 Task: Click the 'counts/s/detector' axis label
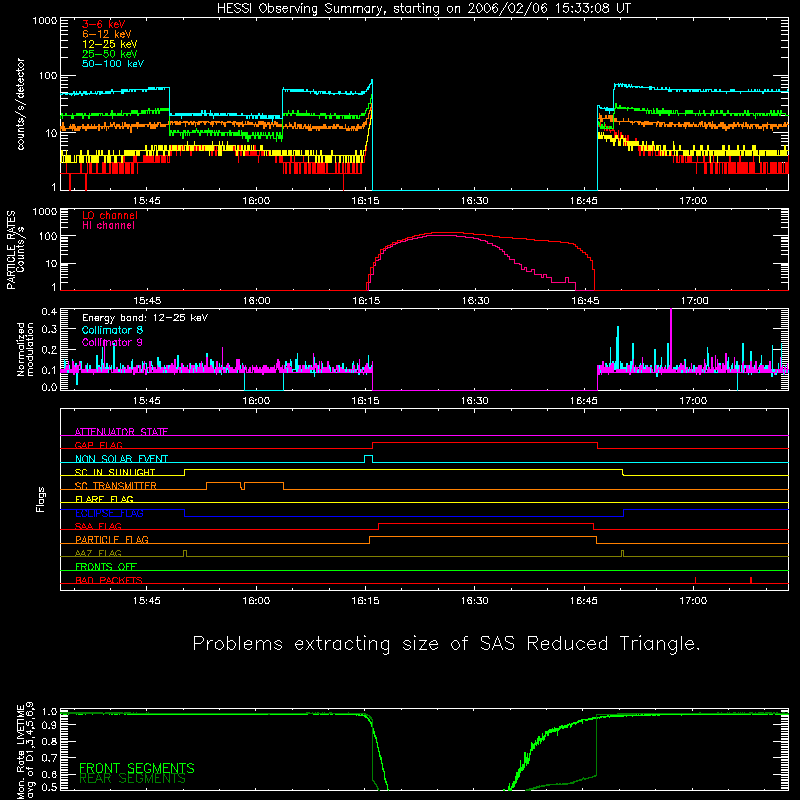tap(20, 104)
